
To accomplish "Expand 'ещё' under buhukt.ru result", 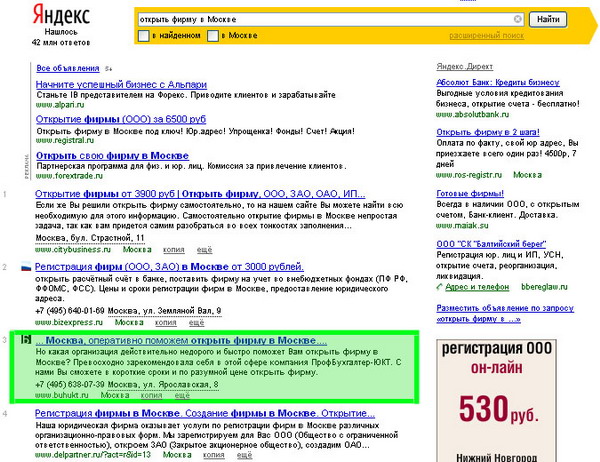I will [182, 395].
